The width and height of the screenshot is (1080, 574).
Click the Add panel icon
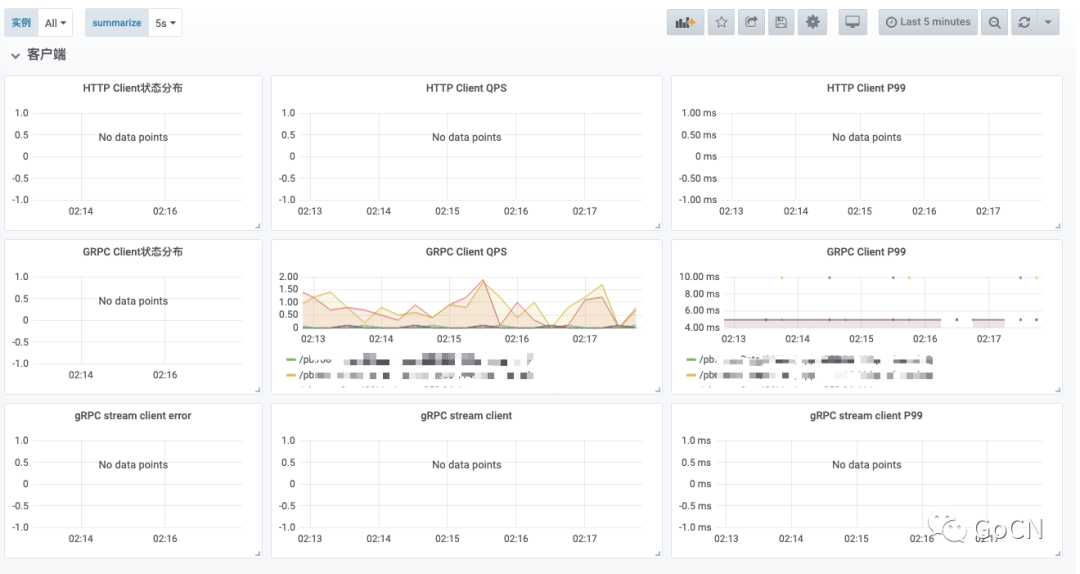[685, 22]
